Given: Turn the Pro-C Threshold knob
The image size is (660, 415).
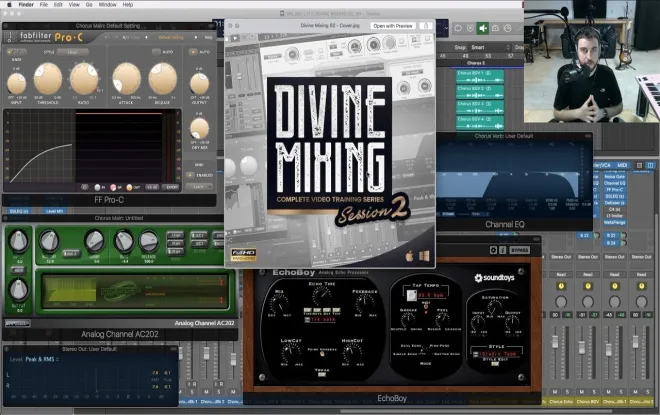Looking at the screenshot, I should pos(48,78).
